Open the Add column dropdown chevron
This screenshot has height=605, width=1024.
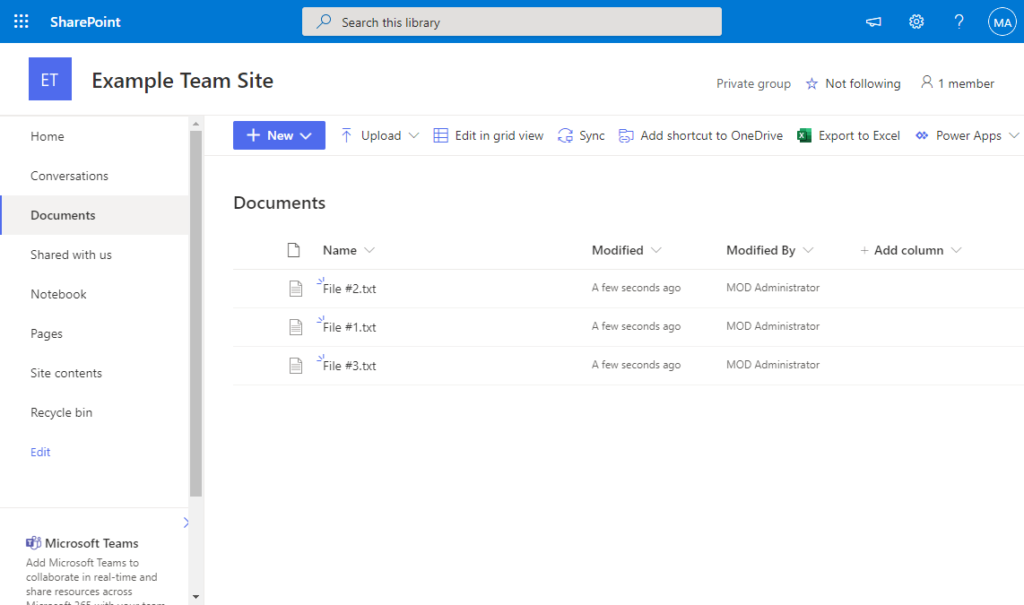pyautogui.click(x=956, y=250)
